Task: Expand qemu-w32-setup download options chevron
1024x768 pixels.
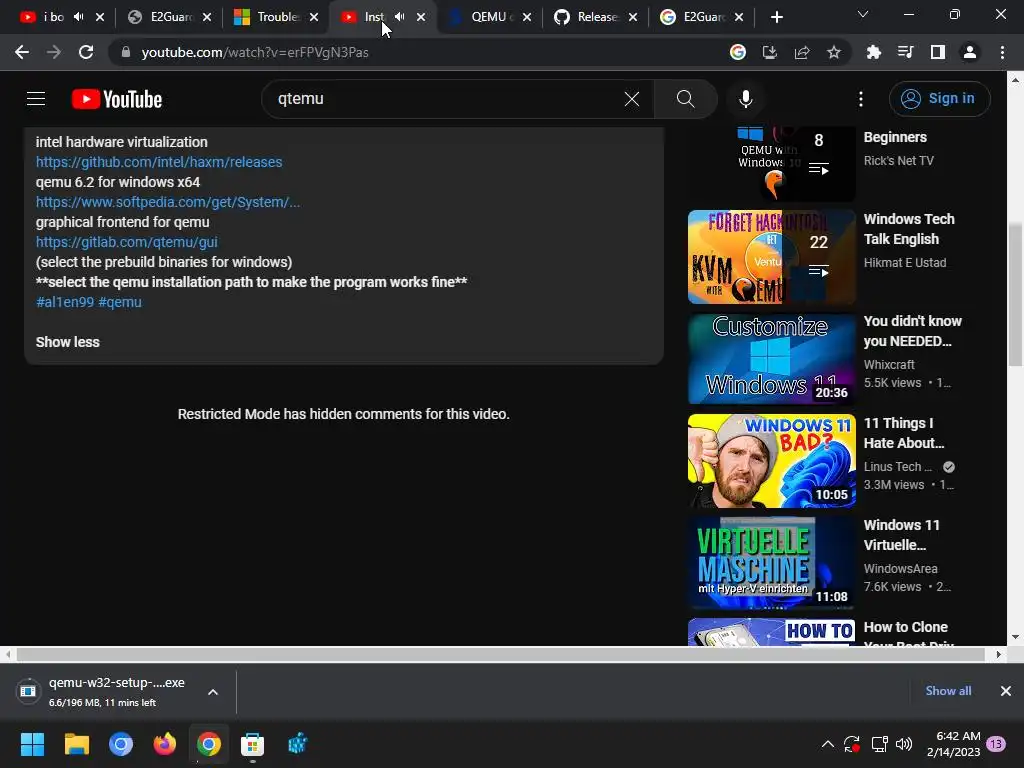Action: pyautogui.click(x=213, y=692)
